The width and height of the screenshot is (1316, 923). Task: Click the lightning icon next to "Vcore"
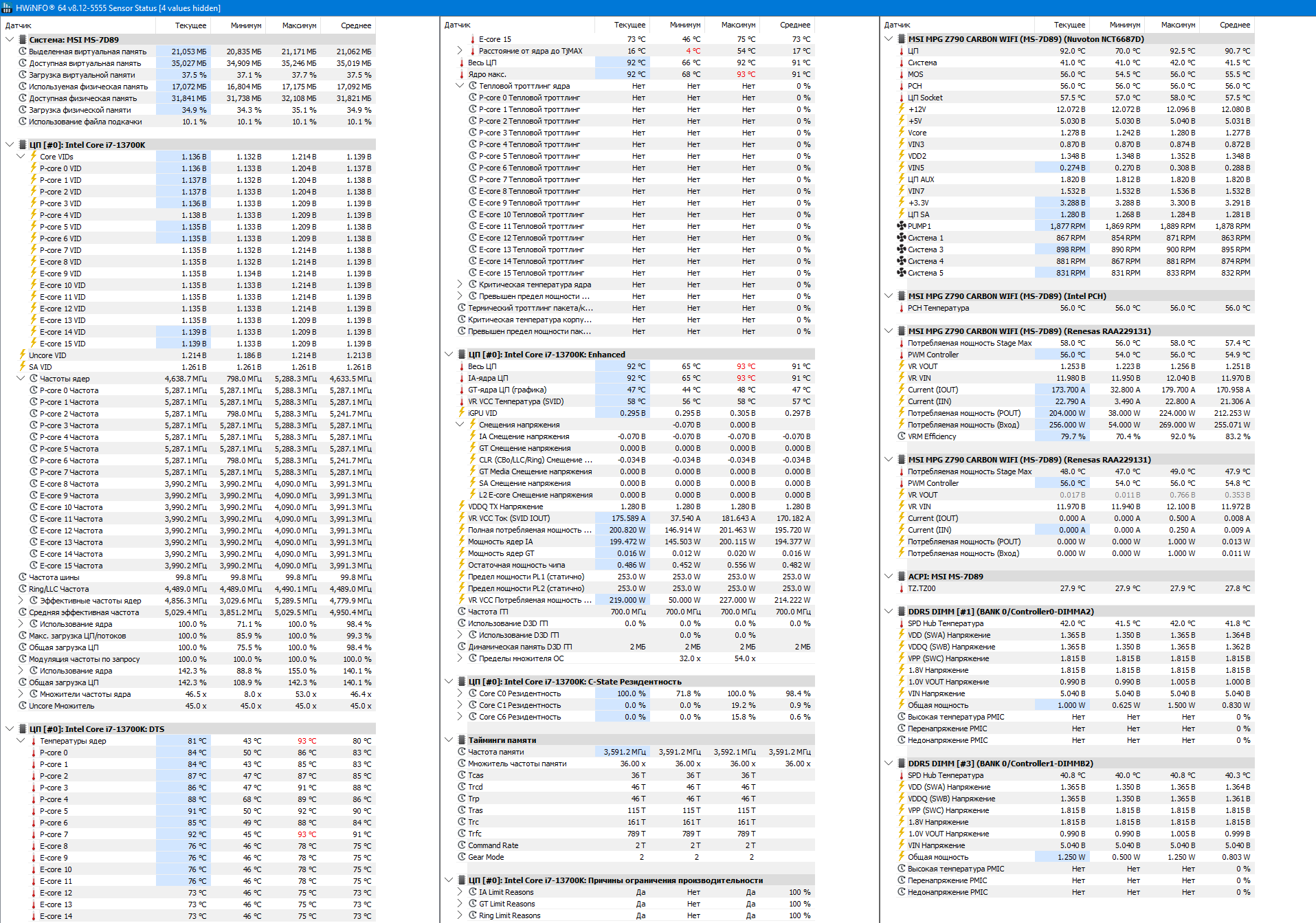(x=902, y=133)
